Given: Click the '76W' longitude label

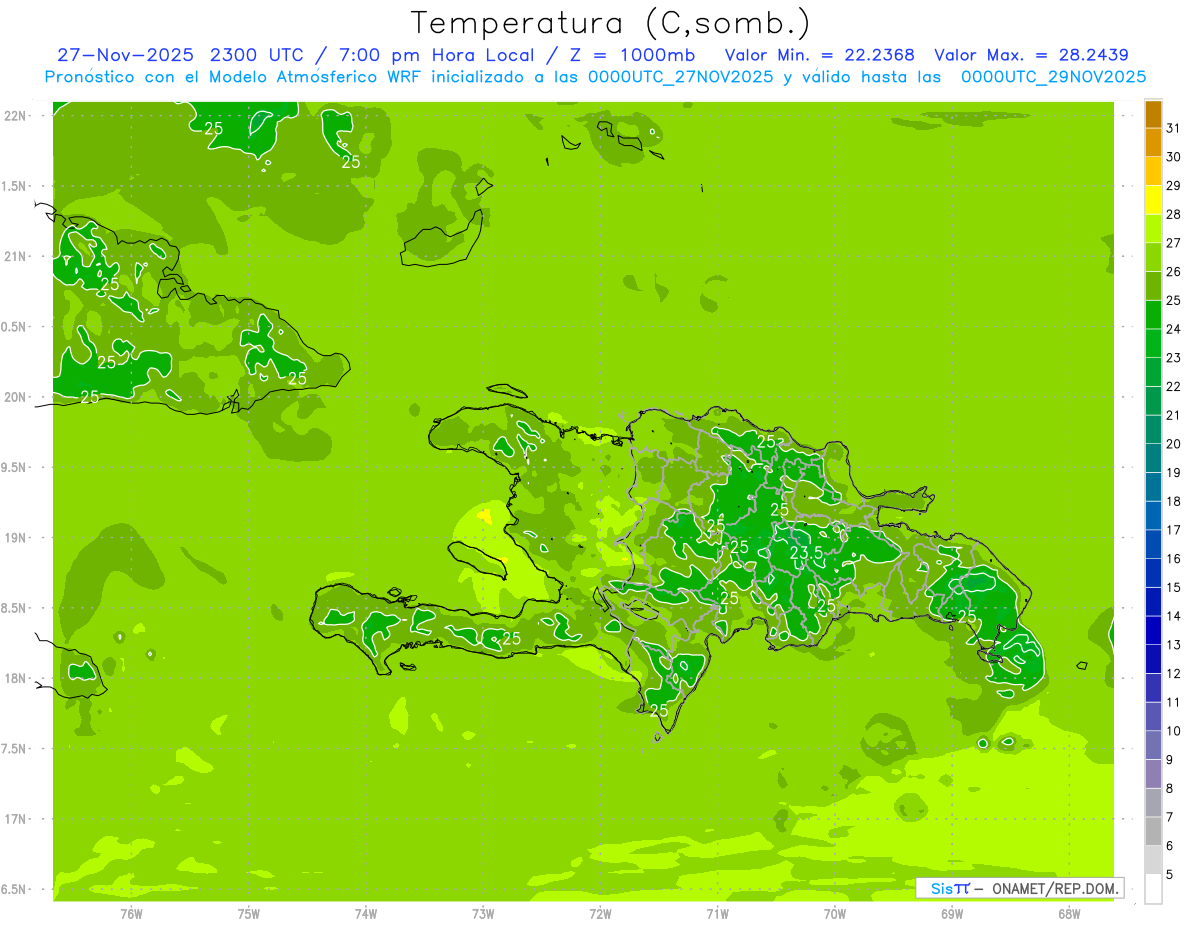Looking at the screenshot, I should (x=131, y=914).
